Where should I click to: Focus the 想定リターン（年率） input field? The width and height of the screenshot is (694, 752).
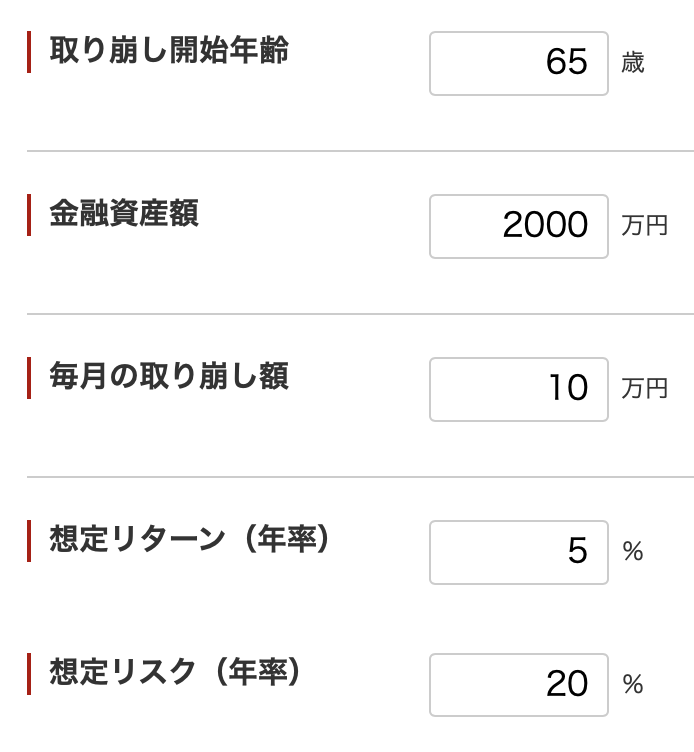(519, 552)
